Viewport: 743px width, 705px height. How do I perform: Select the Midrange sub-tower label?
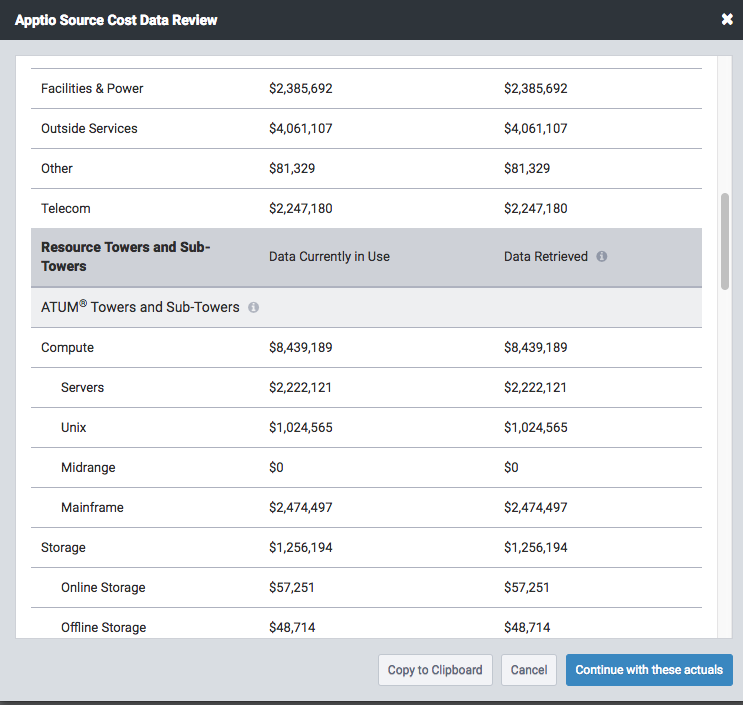pyautogui.click(x=88, y=468)
